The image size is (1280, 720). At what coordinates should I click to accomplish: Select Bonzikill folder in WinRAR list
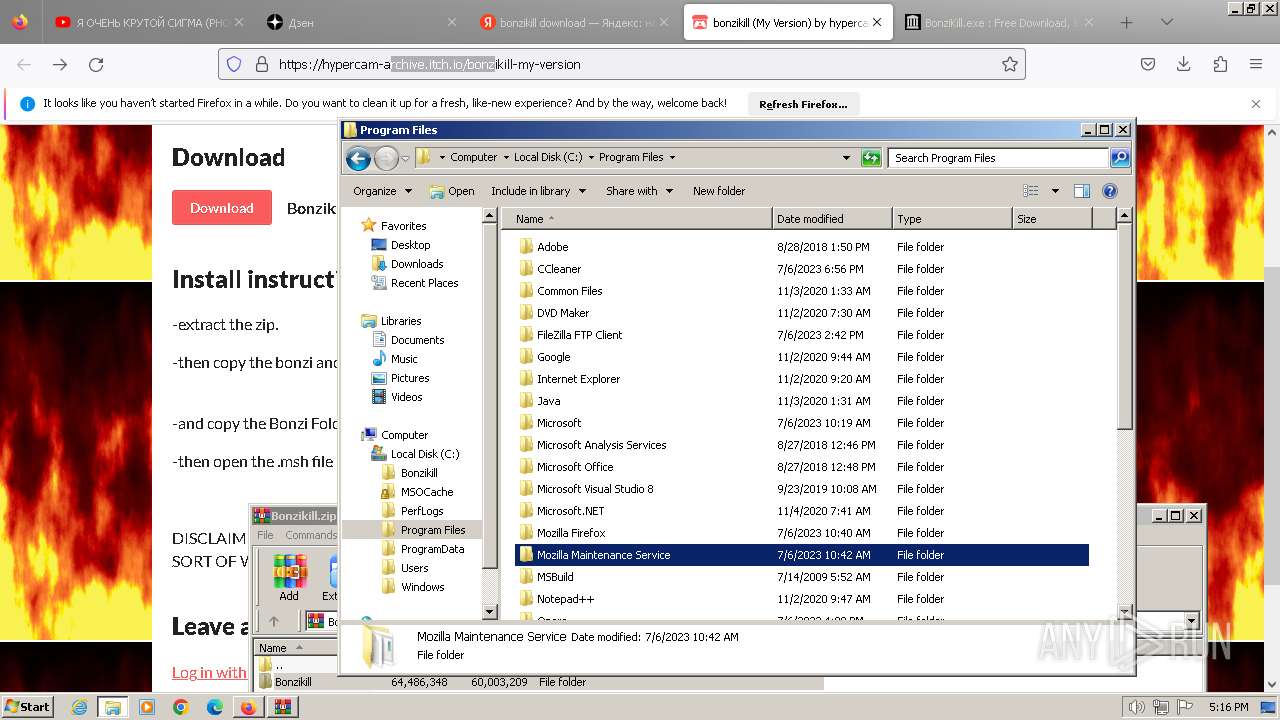click(x=293, y=682)
